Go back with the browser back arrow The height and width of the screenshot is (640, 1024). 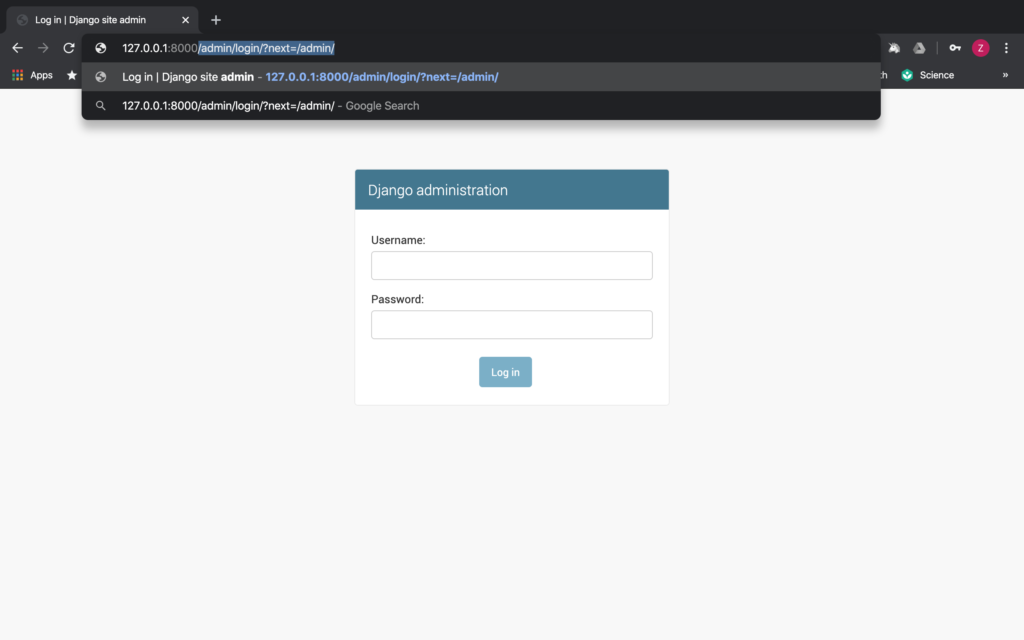pyautogui.click(x=18, y=48)
